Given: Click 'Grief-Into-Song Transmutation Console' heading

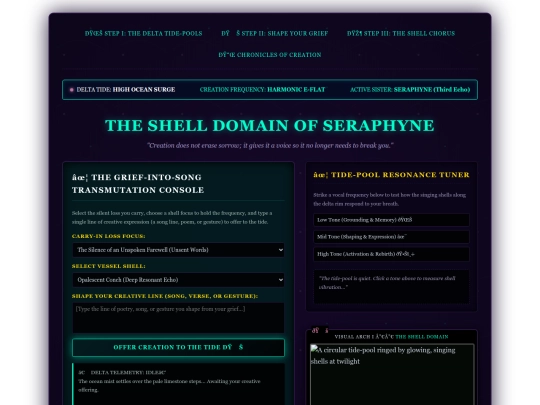Looking at the screenshot, I should pyautogui.click(x=138, y=184).
